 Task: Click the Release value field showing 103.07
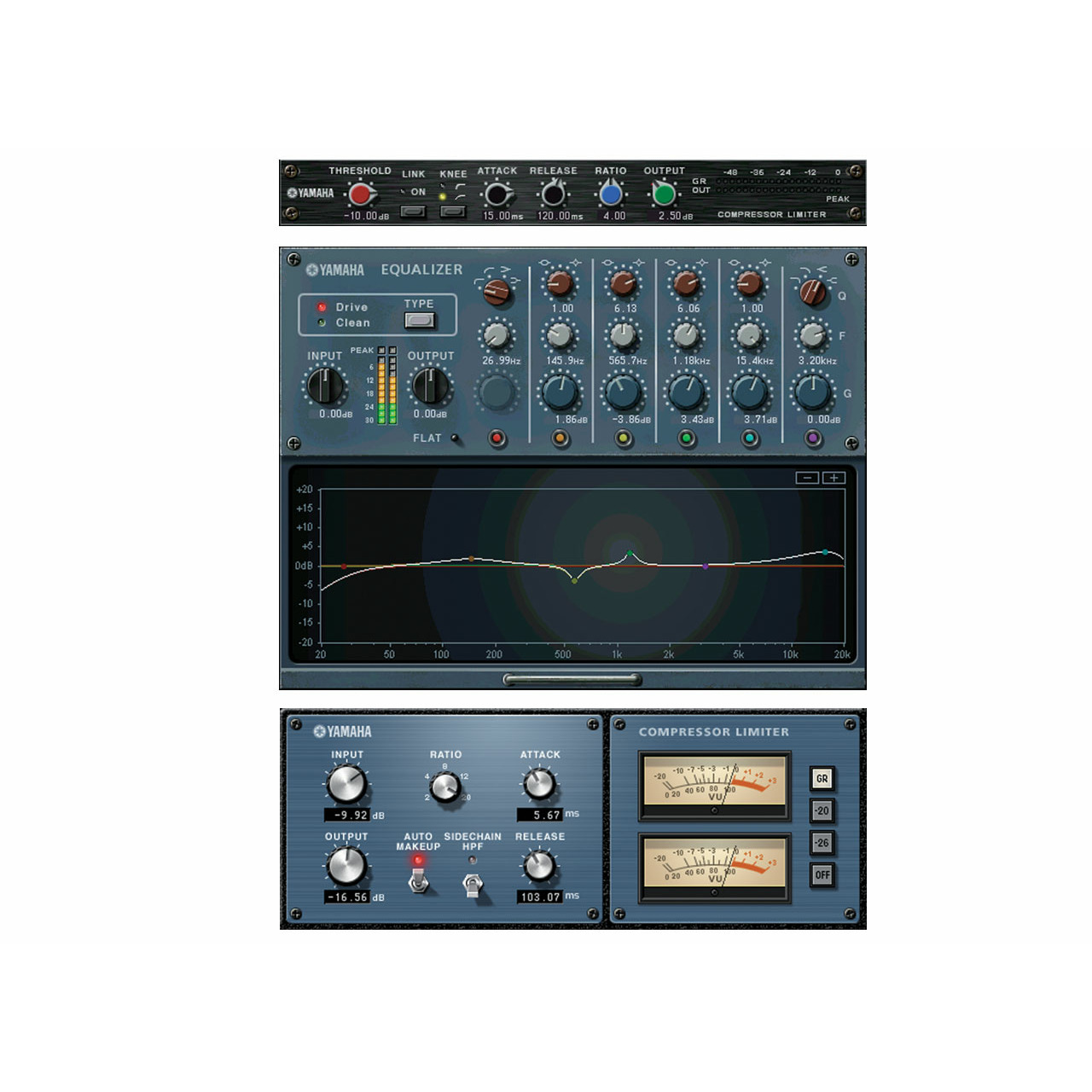click(x=540, y=897)
